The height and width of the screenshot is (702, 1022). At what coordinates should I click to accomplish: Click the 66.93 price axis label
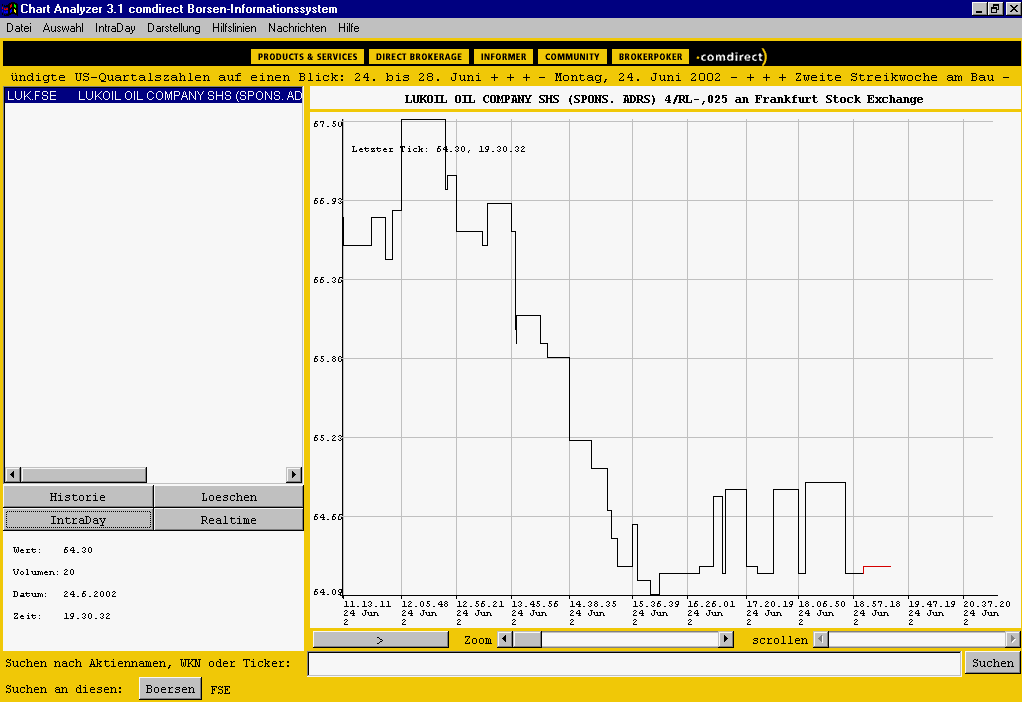(x=328, y=201)
